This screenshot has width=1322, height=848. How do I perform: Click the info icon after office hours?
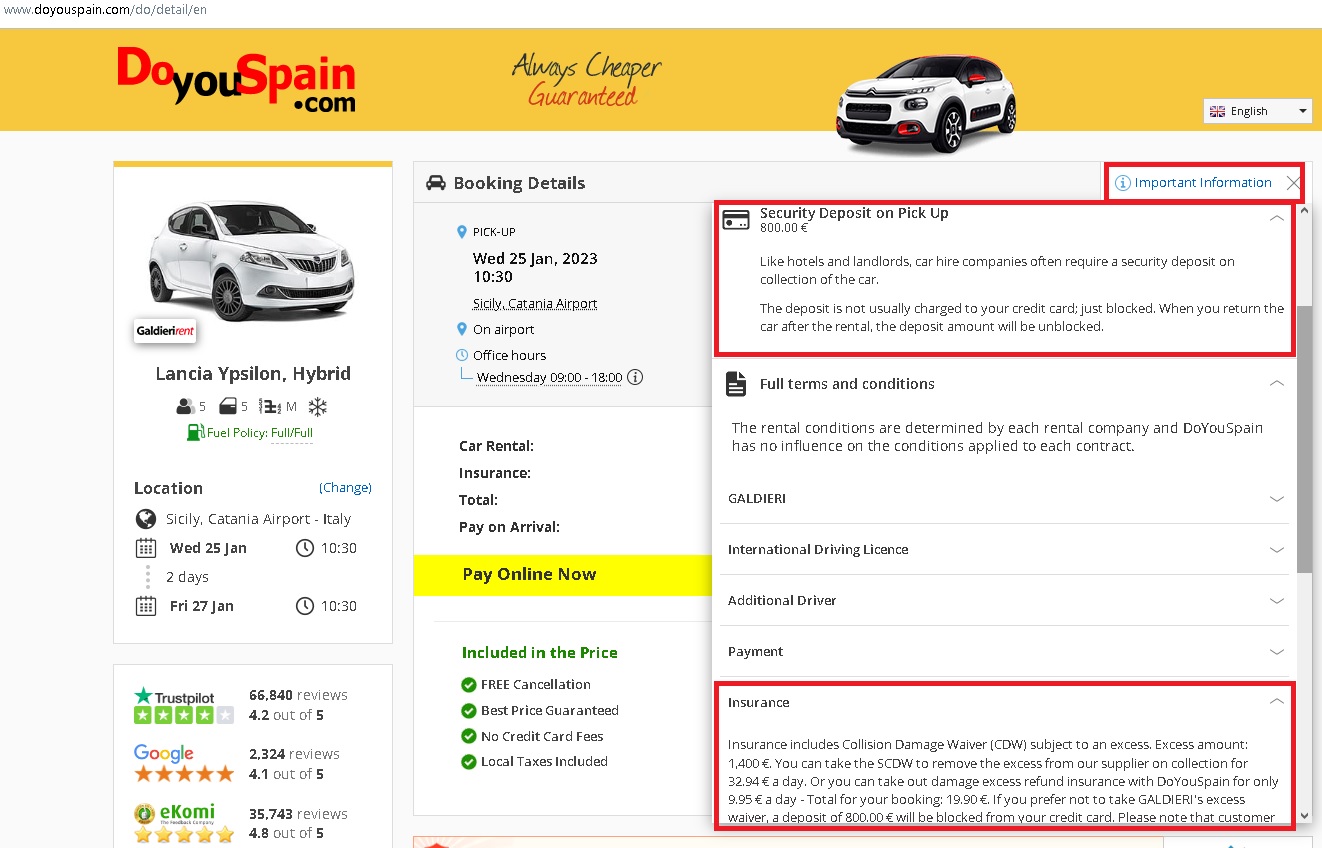pos(635,378)
